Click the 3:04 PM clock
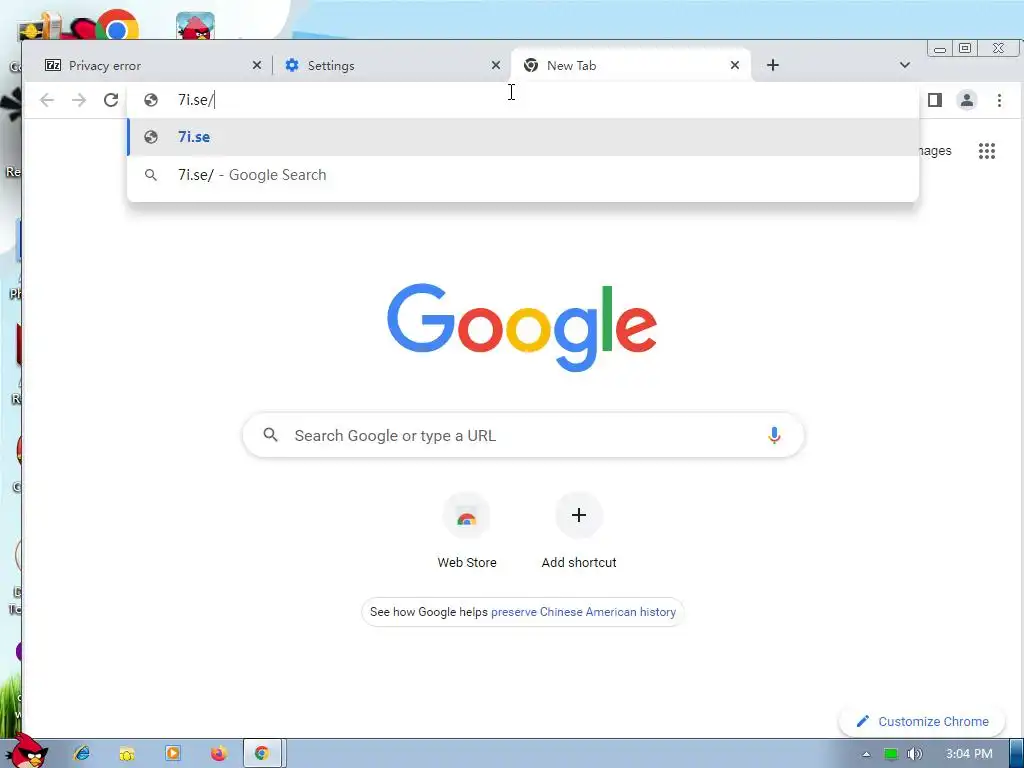The height and width of the screenshot is (768, 1024). (x=968, y=754)
